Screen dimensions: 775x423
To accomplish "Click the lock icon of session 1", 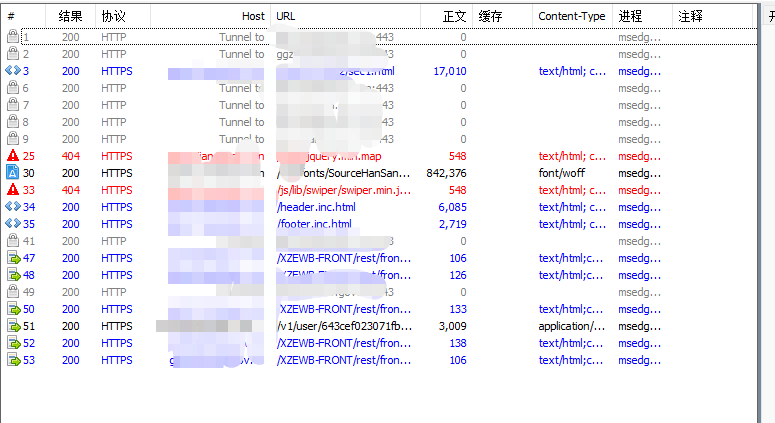I will [x=13, y=37].
